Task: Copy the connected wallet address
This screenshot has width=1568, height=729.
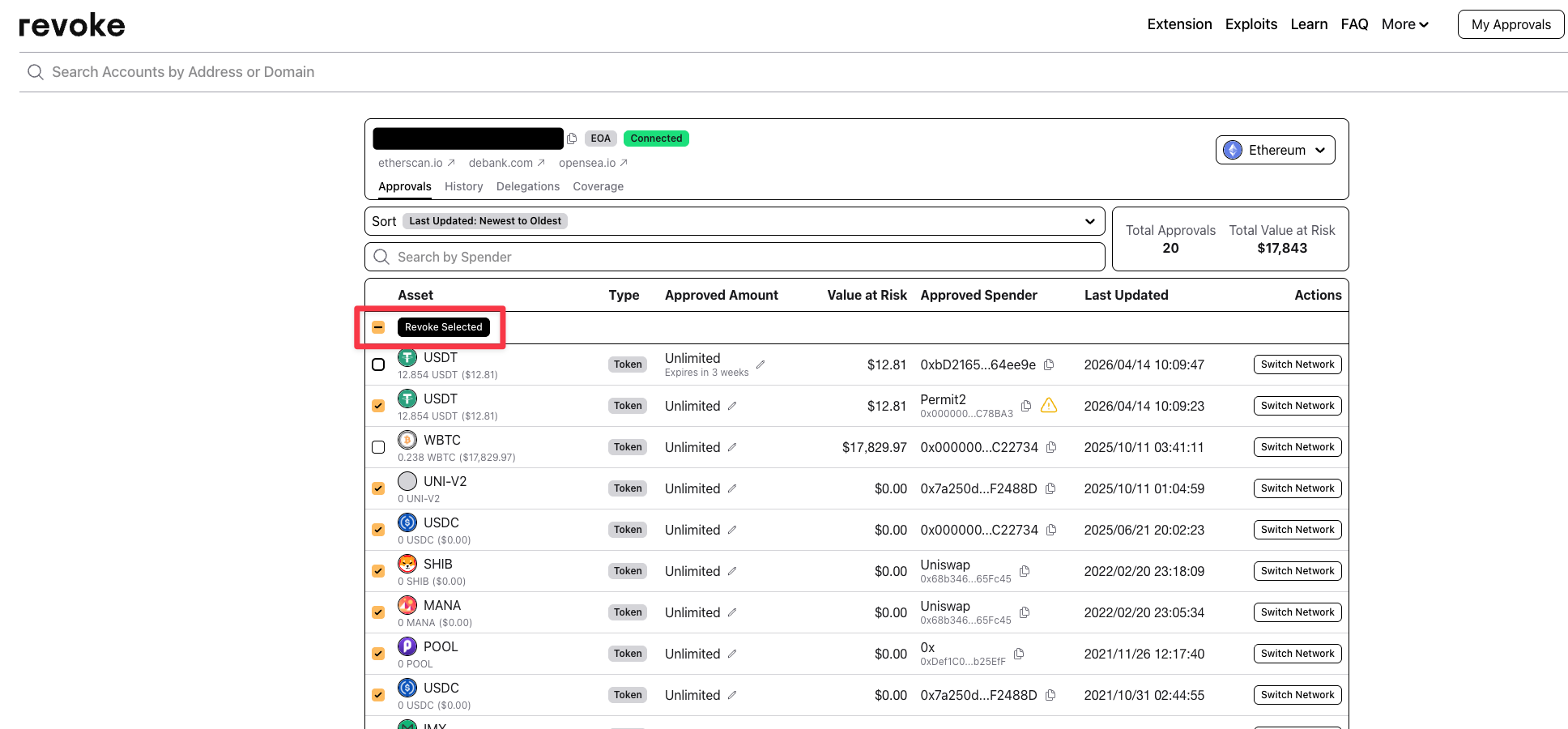Action: [x=572, y=139]
